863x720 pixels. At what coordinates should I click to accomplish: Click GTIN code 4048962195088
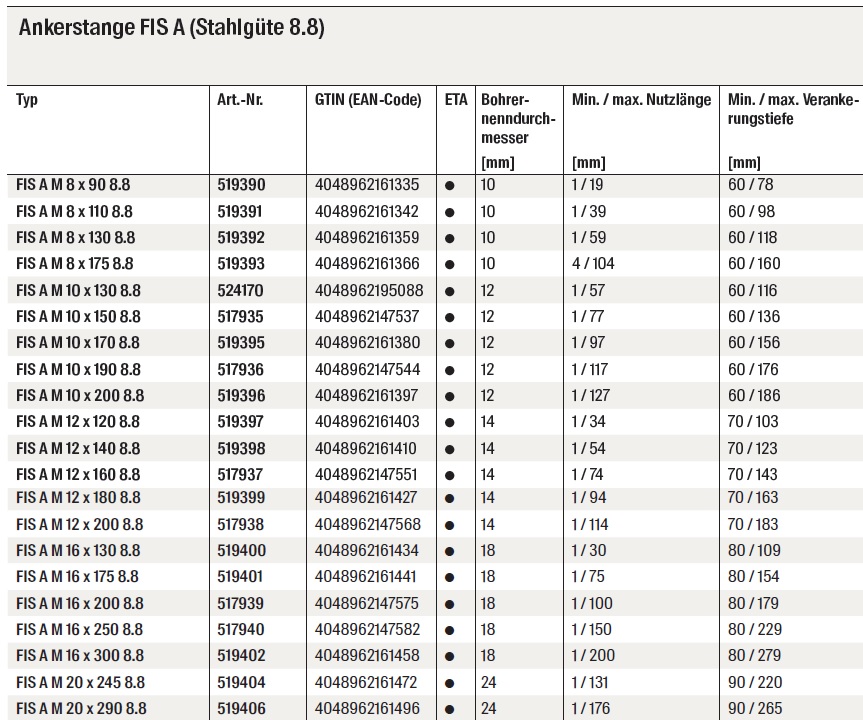click(369, 290)
